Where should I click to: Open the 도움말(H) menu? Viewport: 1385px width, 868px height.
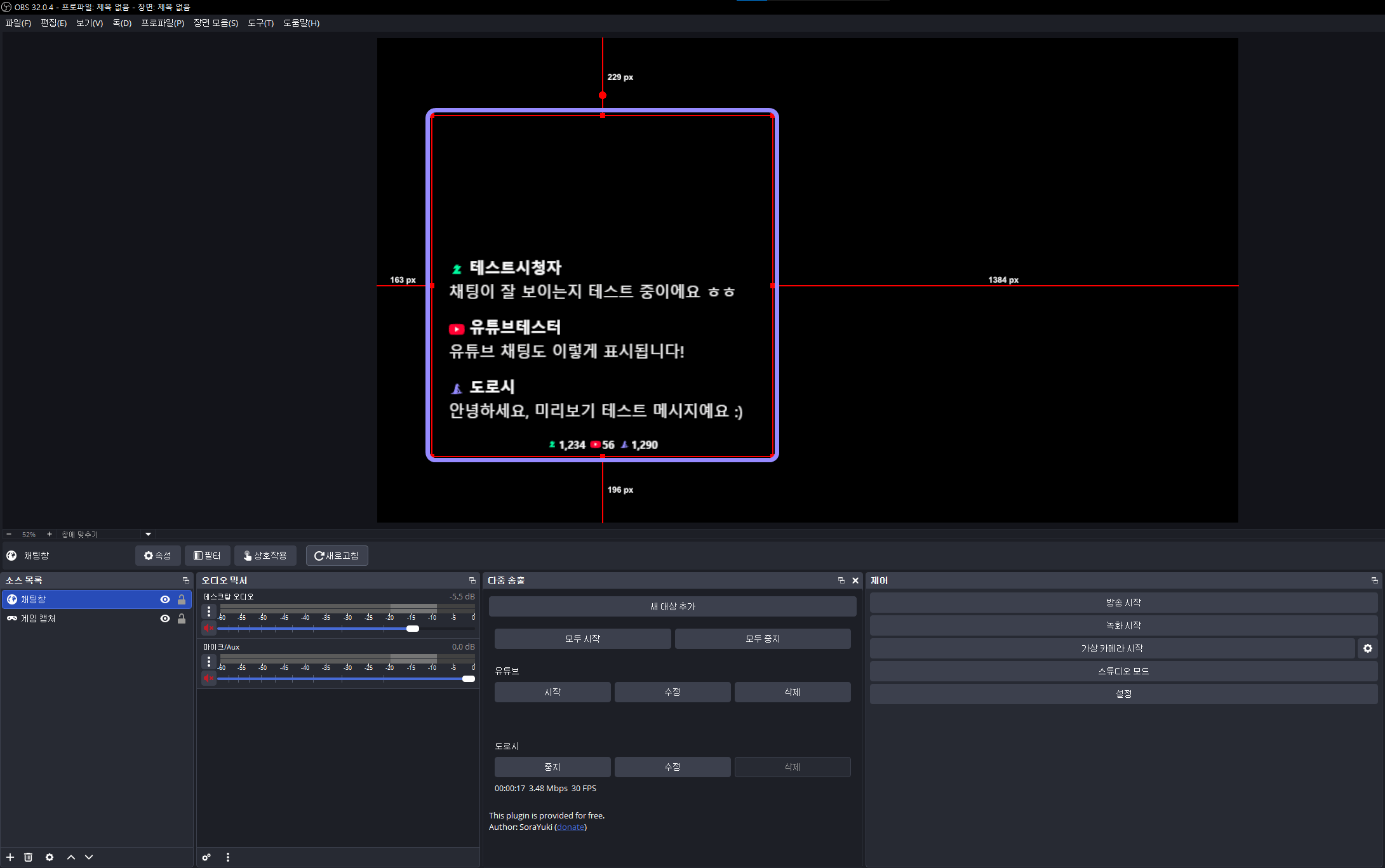302,23
